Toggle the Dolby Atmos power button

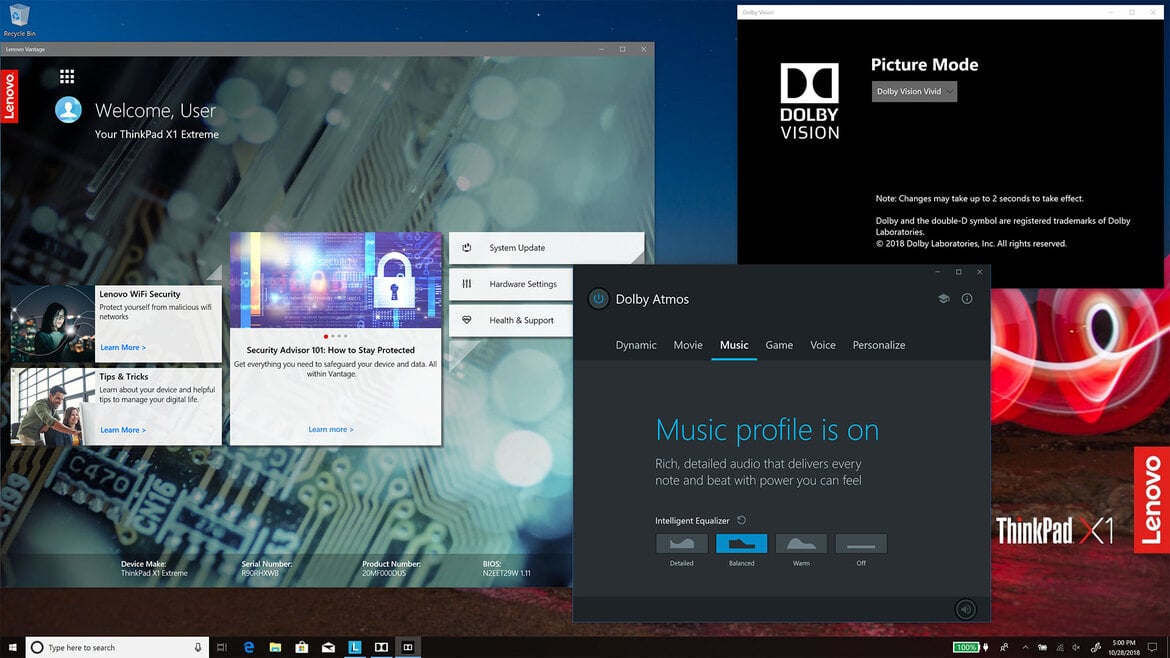(598, 299)
